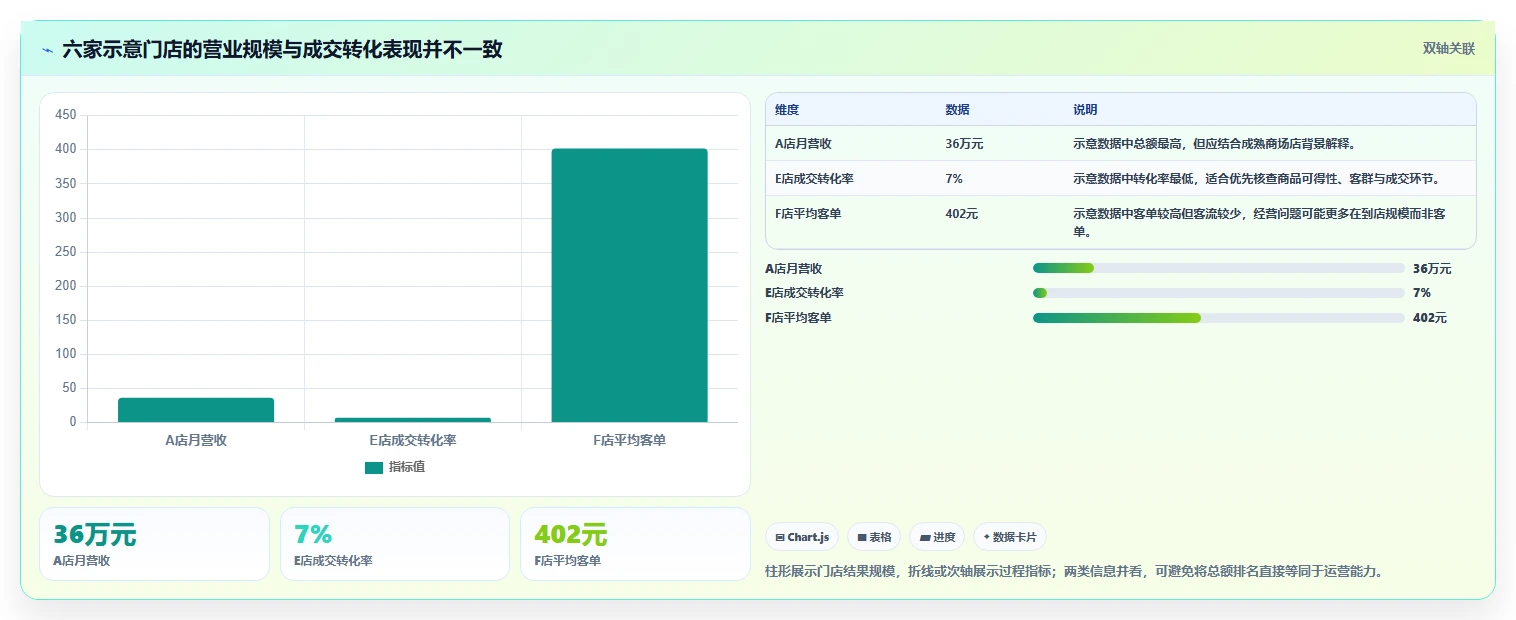
Task: Click the F店平均客单 label beside its progress bar
Action: coord(798,318)
